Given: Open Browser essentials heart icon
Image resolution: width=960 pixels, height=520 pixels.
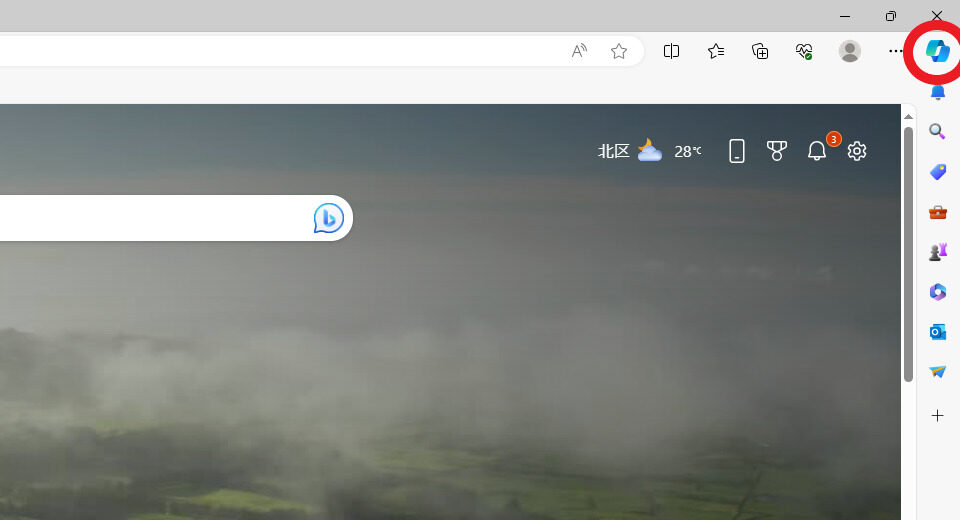Looking at the screenshot, I should [x=804, y=51].
